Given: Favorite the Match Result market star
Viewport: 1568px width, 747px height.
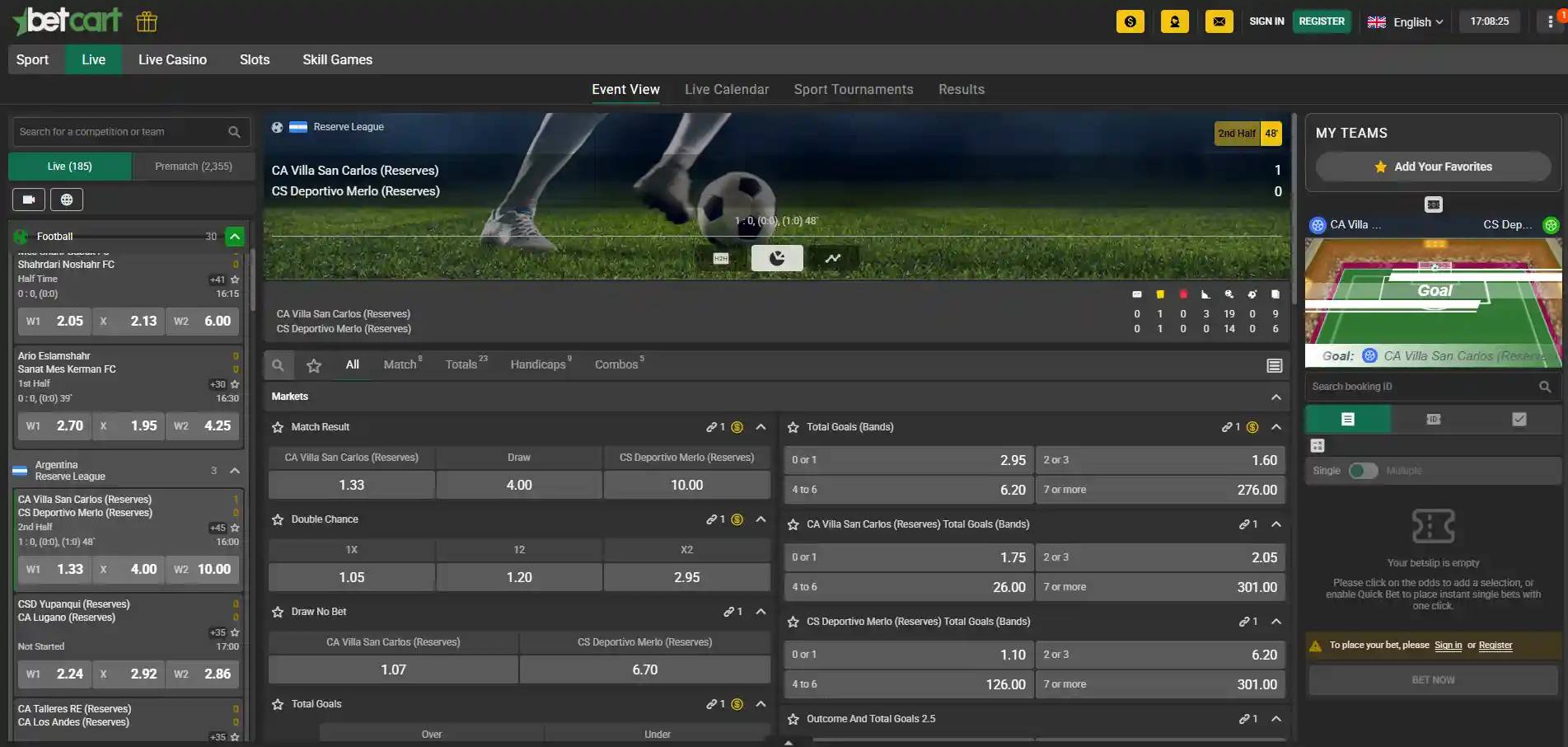Looking at the screenshot, I should (x=278, y=427).
